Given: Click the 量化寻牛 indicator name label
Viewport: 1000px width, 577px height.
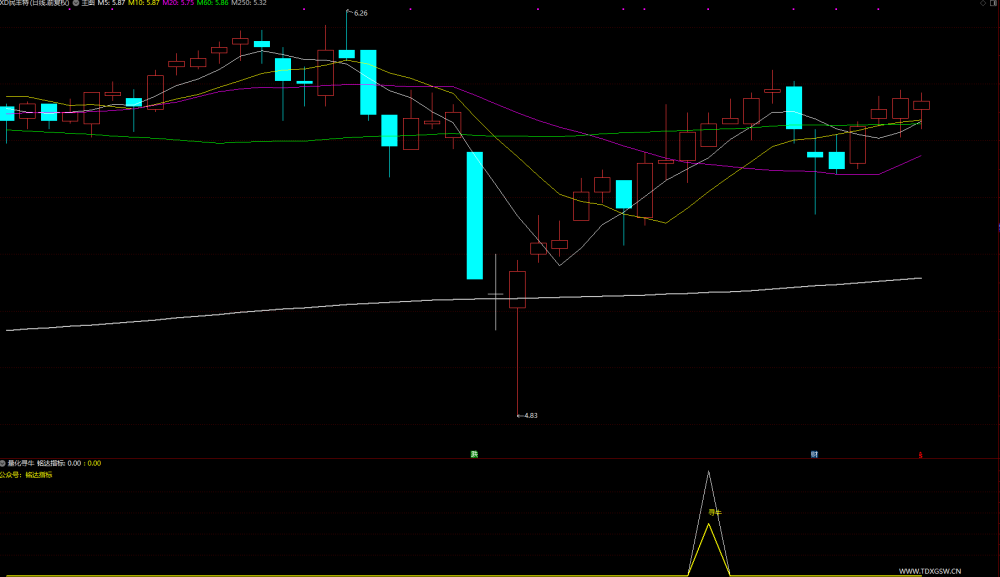Looking at the screenshot, I should (21, 464).
